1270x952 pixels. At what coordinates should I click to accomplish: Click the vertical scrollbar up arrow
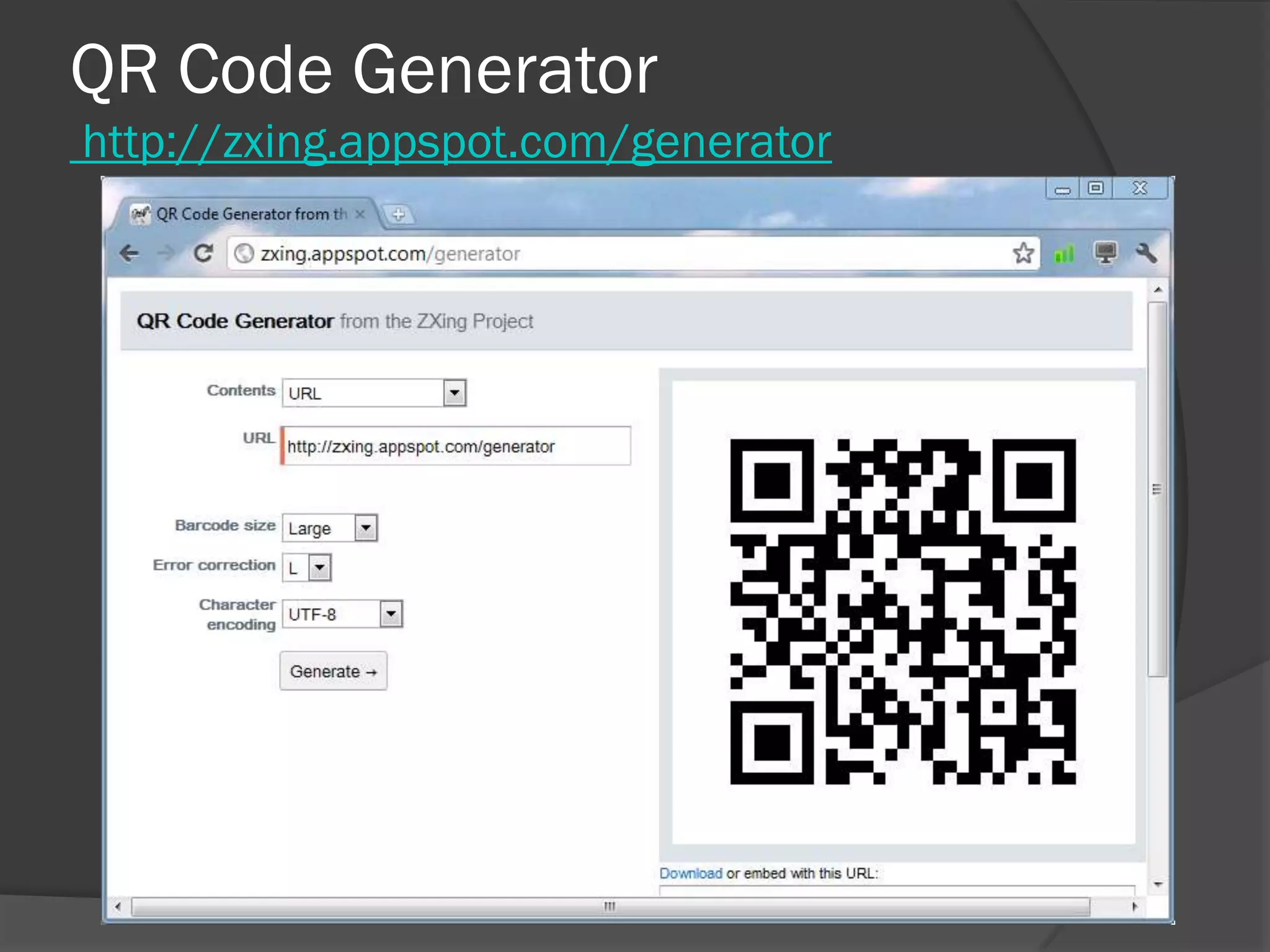(1157, 290)
